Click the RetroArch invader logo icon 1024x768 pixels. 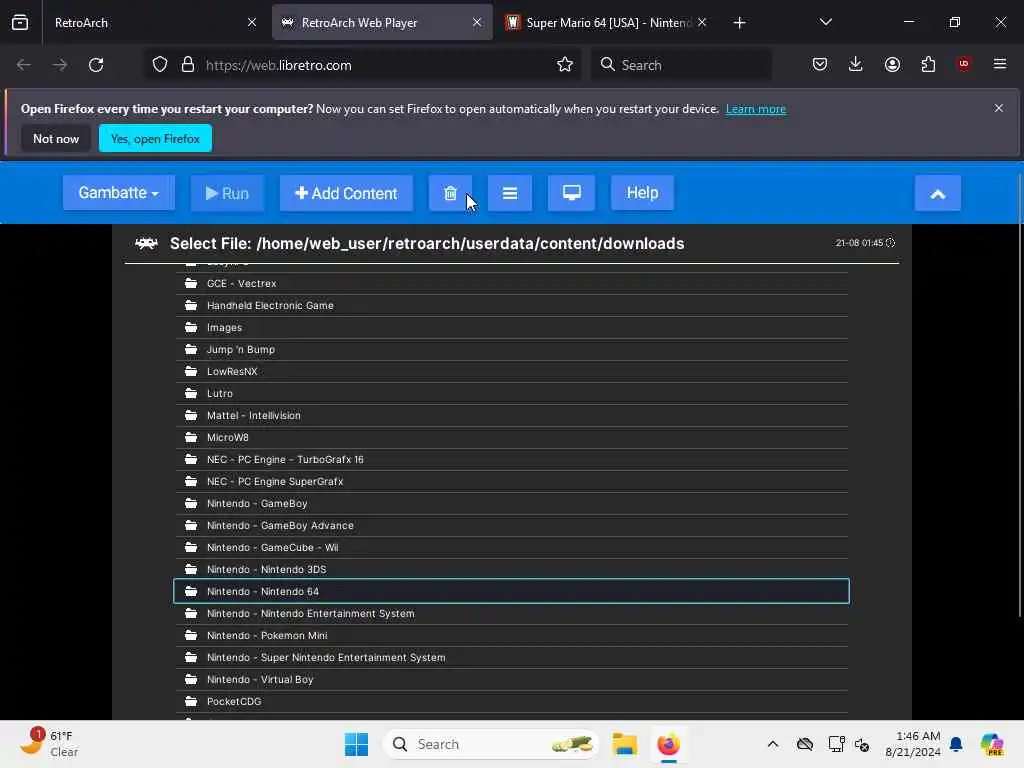pos(146,244)
